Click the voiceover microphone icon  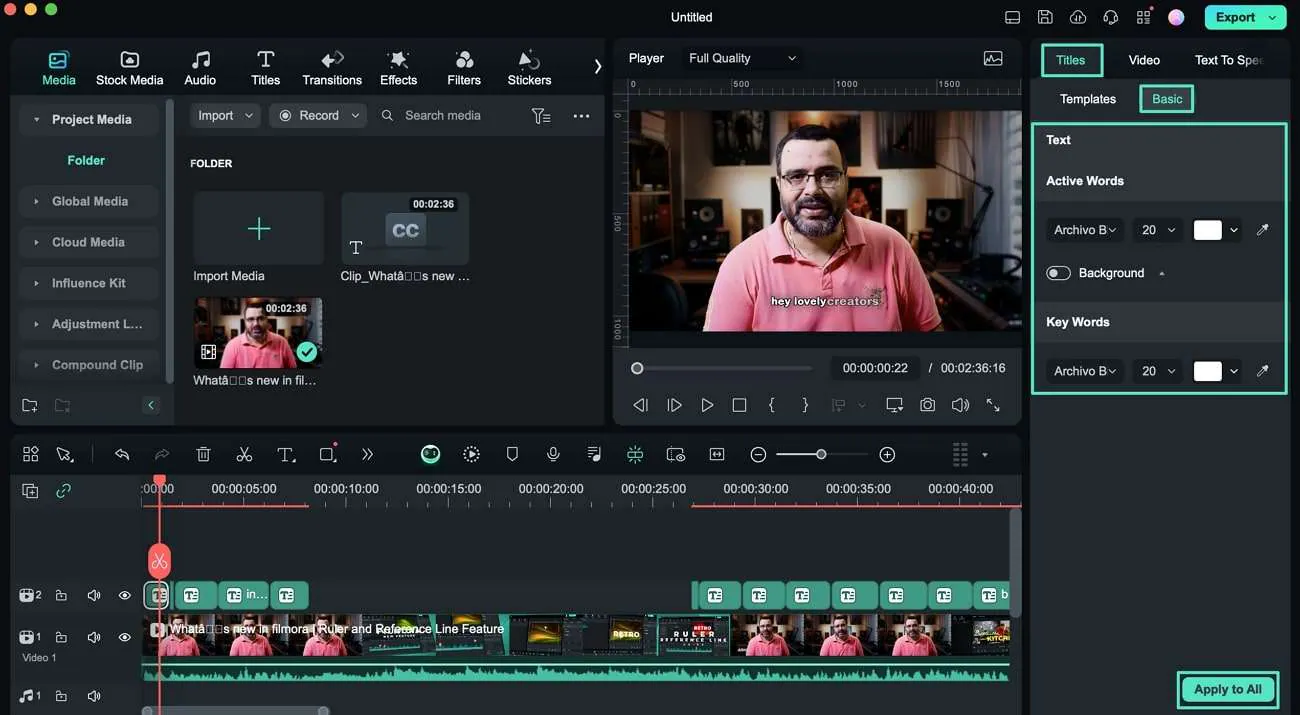553,455
